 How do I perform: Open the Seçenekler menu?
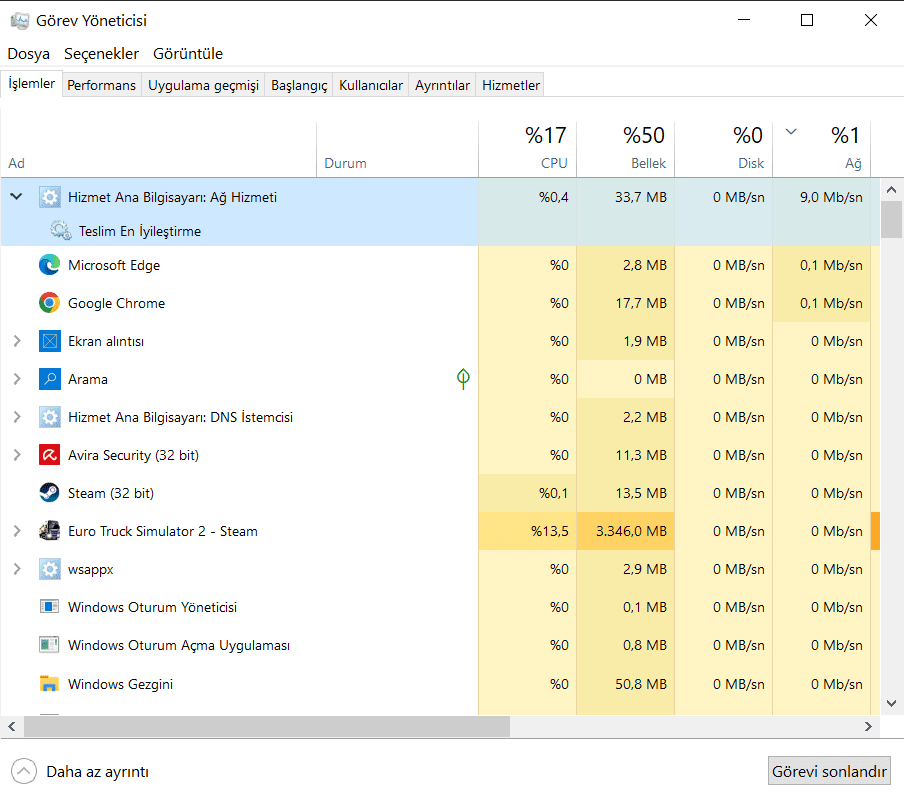[104, 53]
